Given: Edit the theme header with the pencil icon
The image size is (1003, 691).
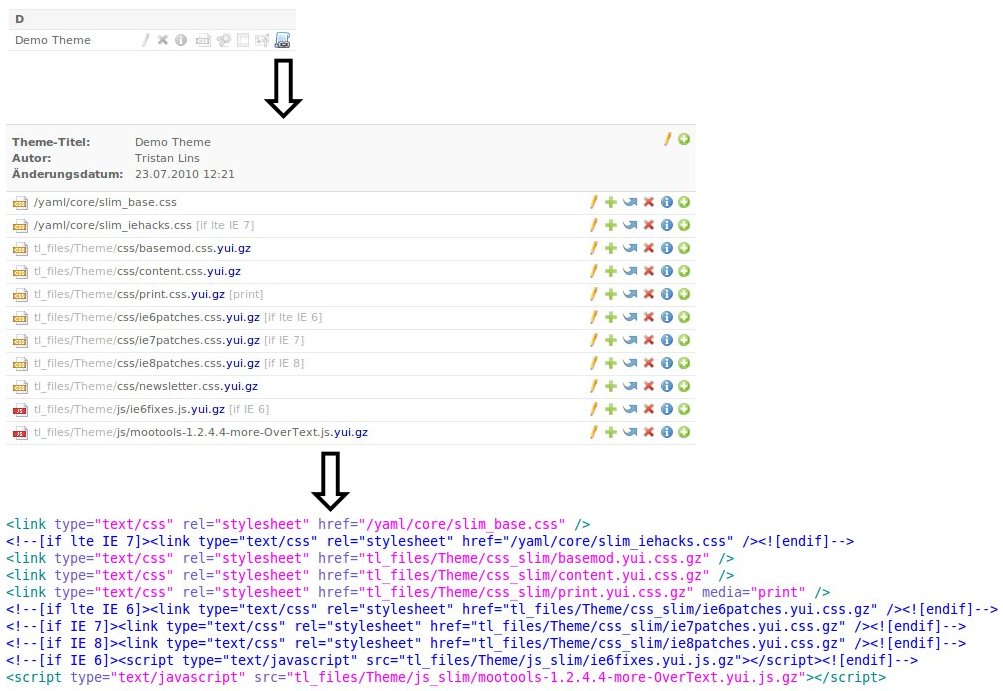Looking at the screenshot, I should (668, 139).
